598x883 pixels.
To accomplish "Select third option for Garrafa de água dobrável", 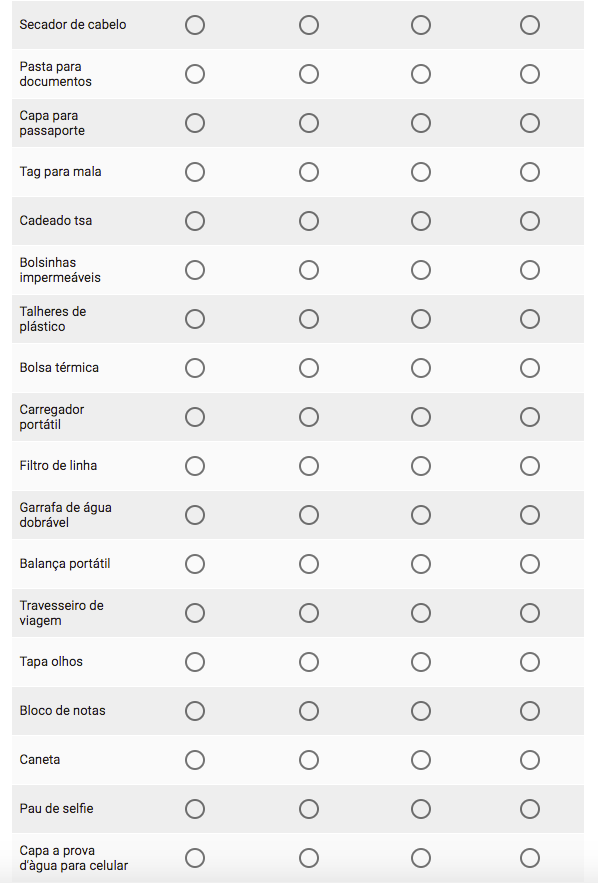I will [x=421, y=515].
